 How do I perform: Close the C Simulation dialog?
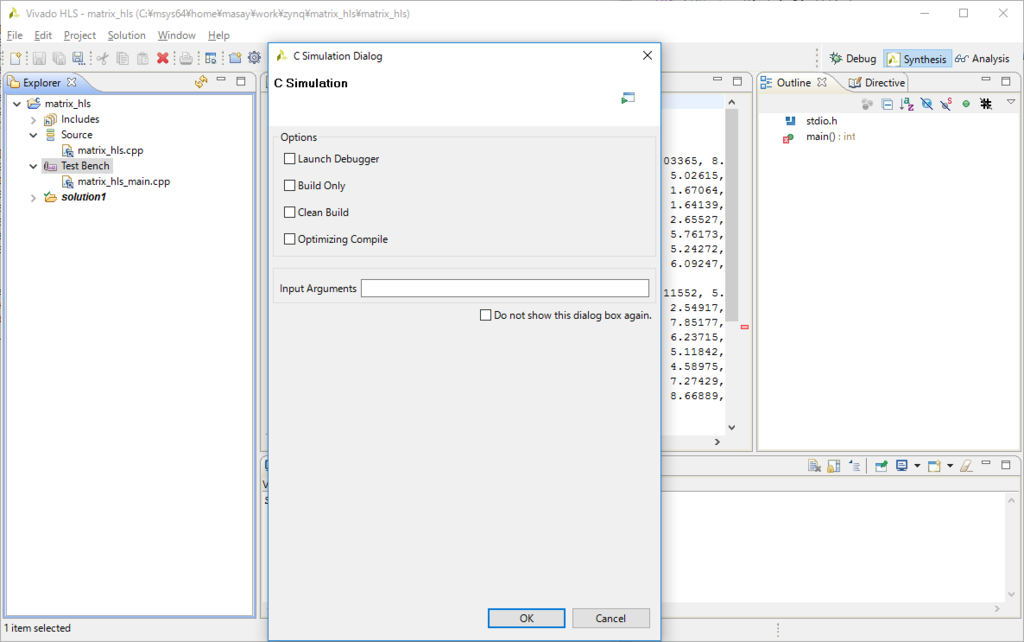pyautogui.click(x=647, y=56)
